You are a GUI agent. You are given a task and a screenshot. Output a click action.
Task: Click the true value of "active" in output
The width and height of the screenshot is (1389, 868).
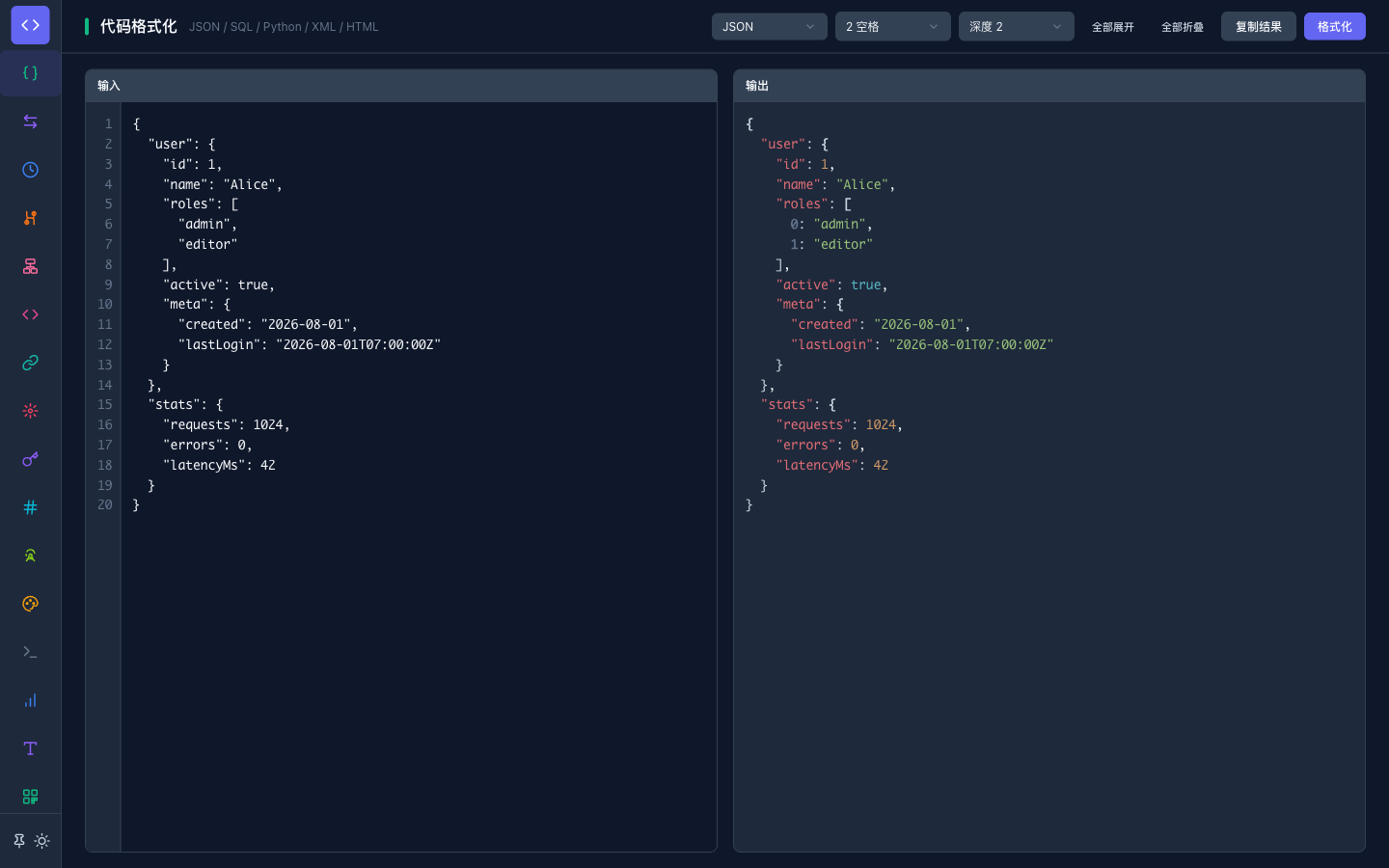pos(865,285)
